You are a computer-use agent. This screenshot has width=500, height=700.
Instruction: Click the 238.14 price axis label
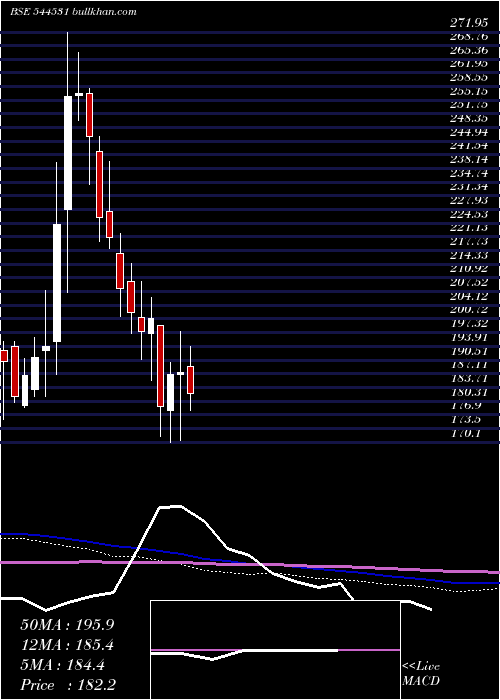click(468, 159)
